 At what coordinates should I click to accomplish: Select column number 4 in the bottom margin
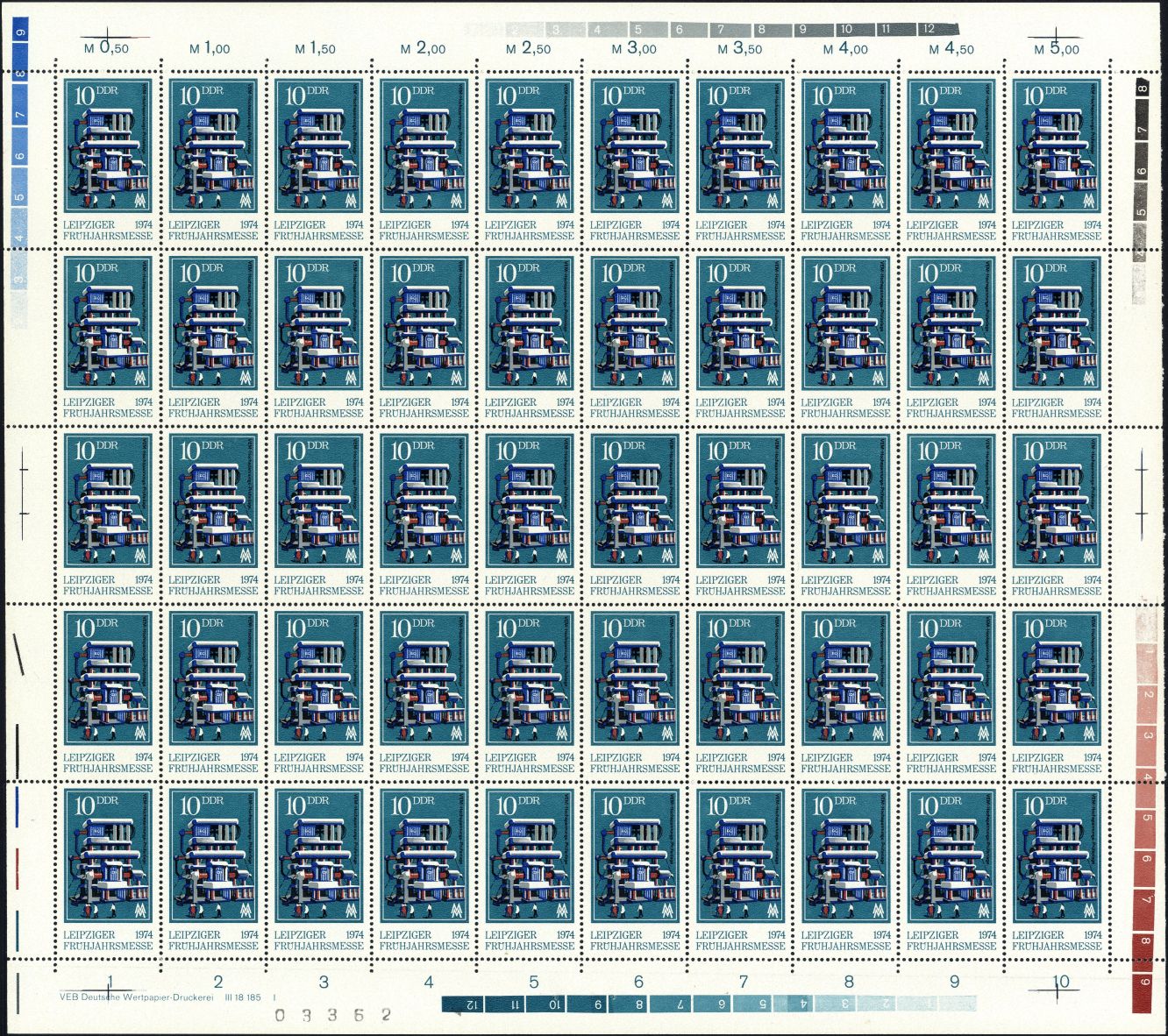(x=429, y=982)
